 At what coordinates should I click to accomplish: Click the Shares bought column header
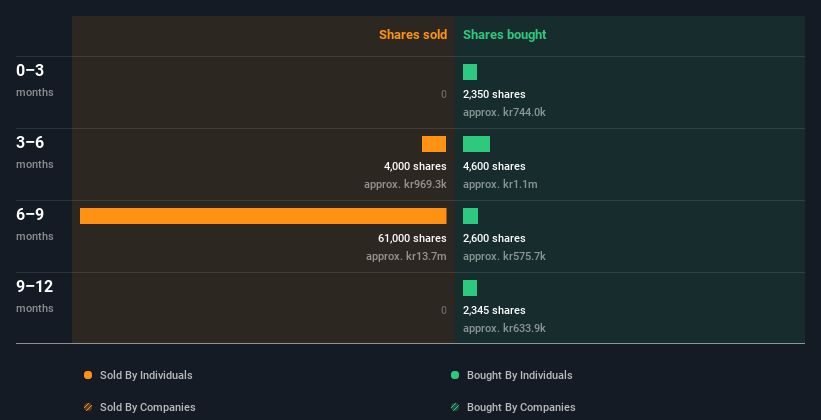[x=504, y=35]
